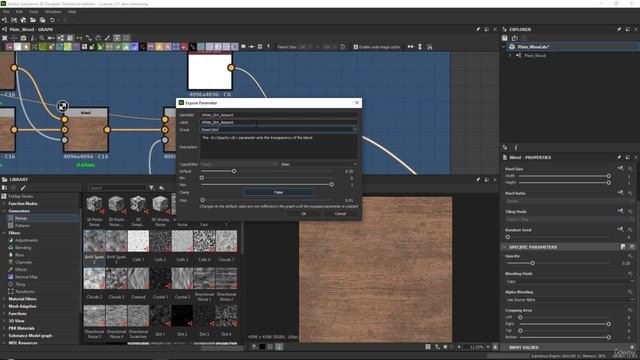Click the info icon above Properties panel
The image size is (640, 360).
pos(516,147)
